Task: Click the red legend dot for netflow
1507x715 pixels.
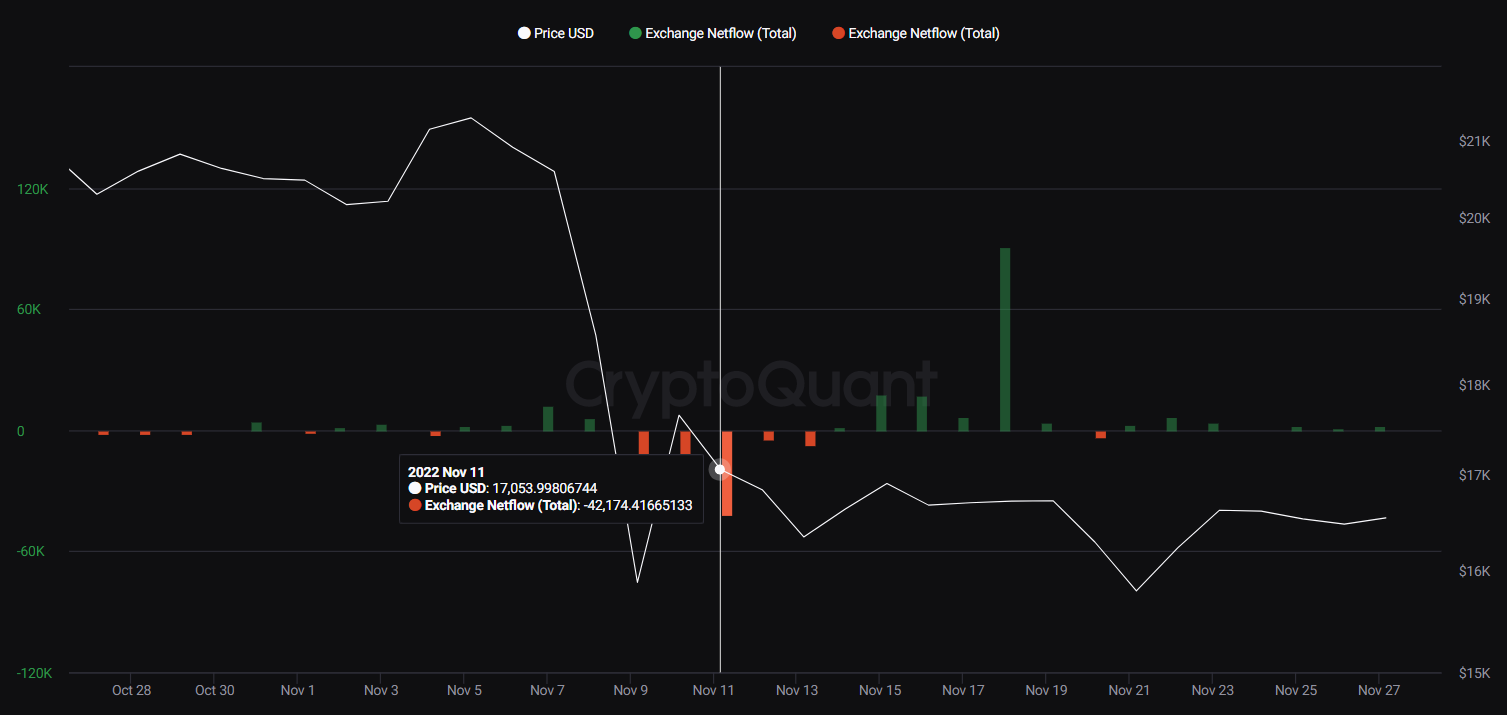Action: pyautogui.click(x=838, y=33)
